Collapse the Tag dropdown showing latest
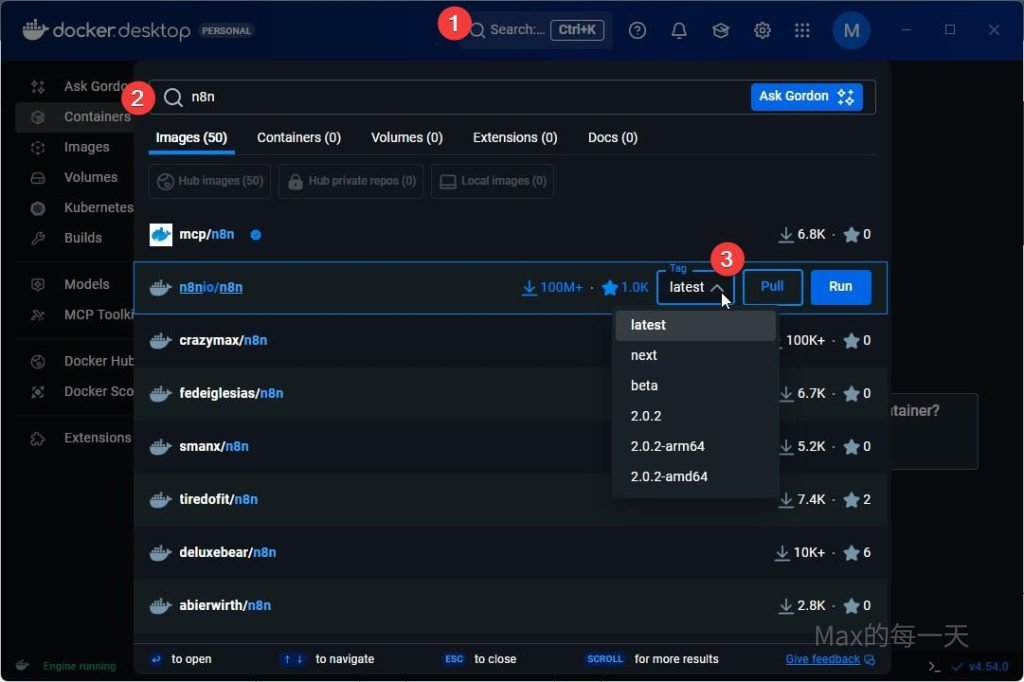1024x682 pixels. 695,287
